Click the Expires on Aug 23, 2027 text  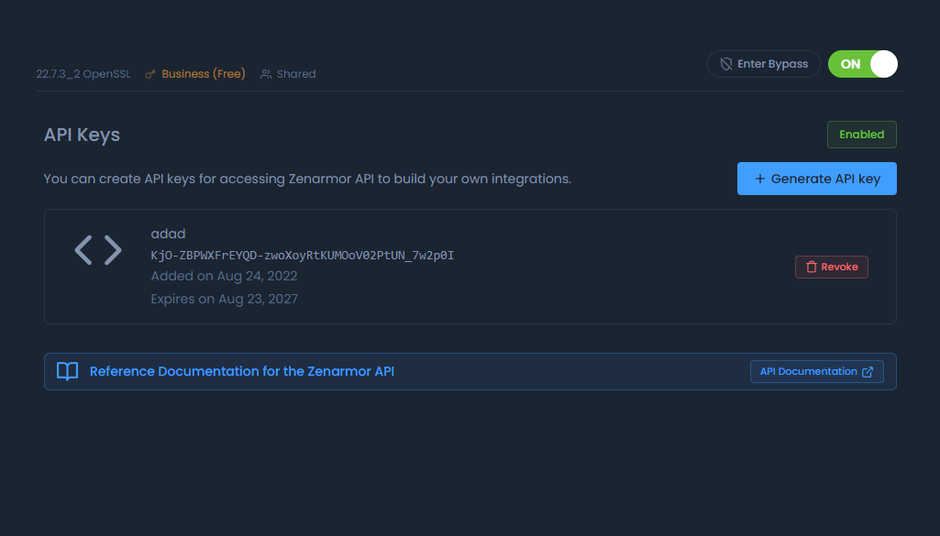[x=224, y=299]
